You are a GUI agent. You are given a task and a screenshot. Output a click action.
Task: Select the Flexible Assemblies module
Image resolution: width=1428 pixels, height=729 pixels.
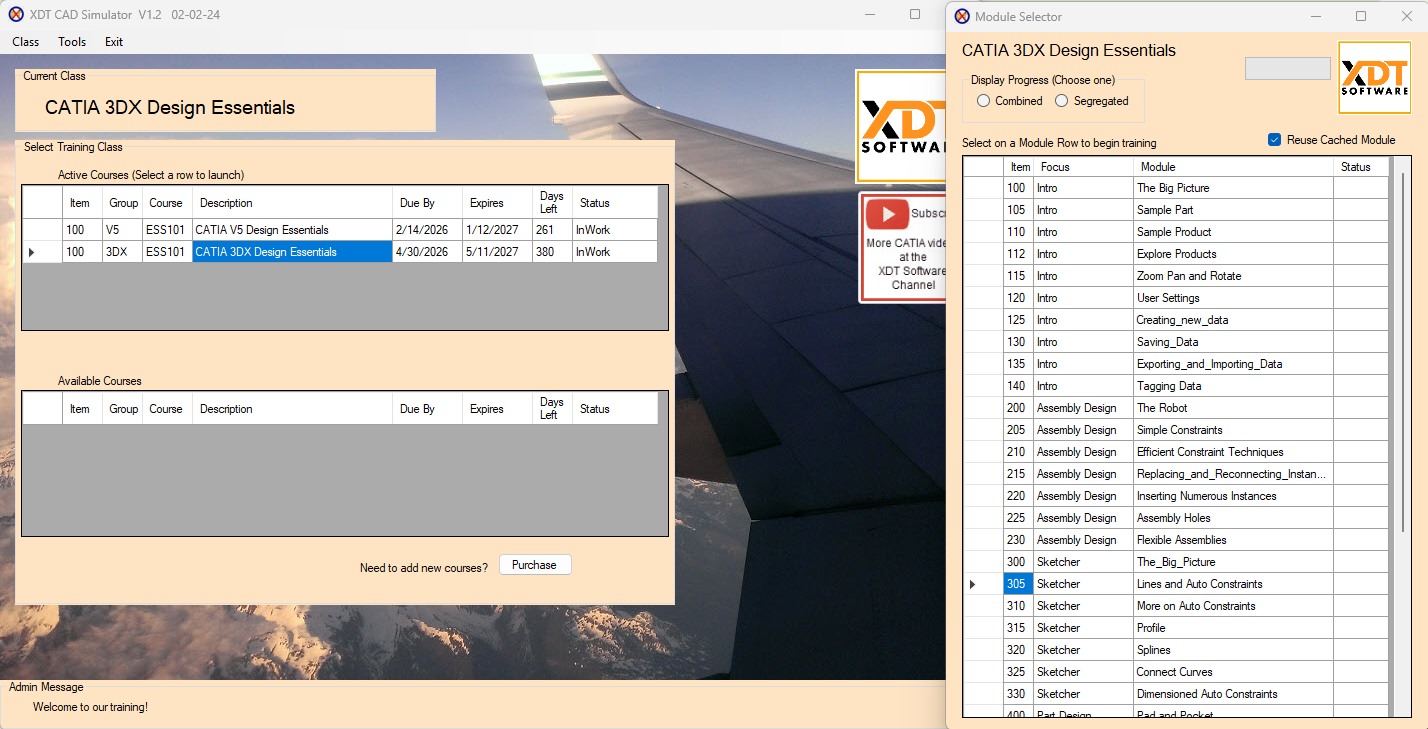[x=1176, y=540]
